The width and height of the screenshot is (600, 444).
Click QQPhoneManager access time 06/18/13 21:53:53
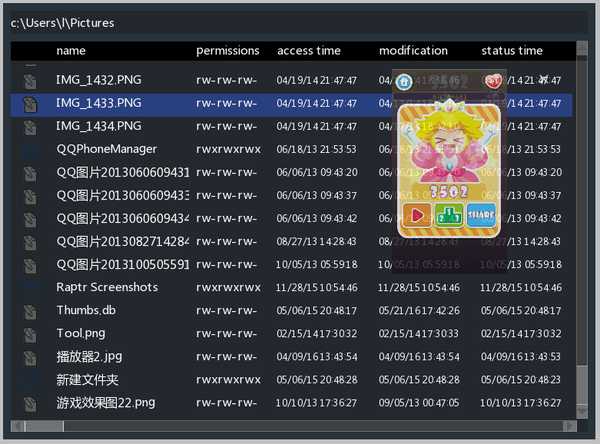(x=316, y=149)
